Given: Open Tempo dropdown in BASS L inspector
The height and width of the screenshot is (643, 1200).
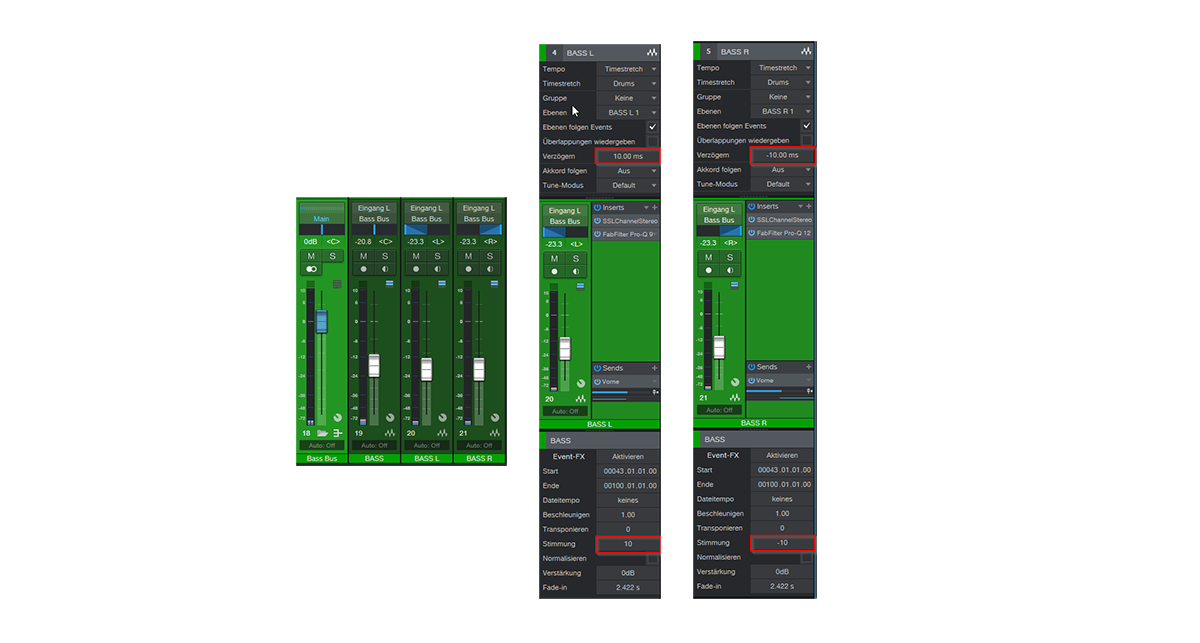Looking at the screenshot, I should point(628,69).
